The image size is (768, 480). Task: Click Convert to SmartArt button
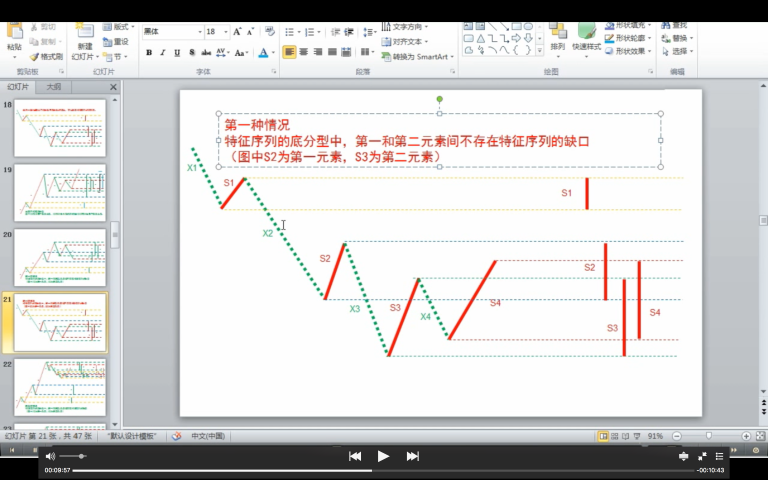click(x=414, y=57)
